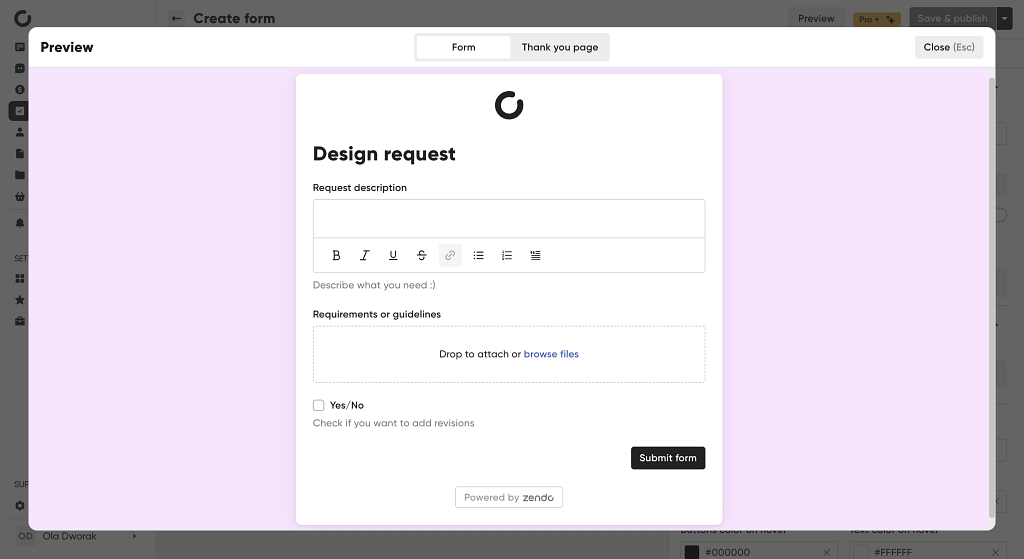The width and height of the screenshot is (1024, 559).
Task: Click into the Request description text area
Action: tap(509, 219)
